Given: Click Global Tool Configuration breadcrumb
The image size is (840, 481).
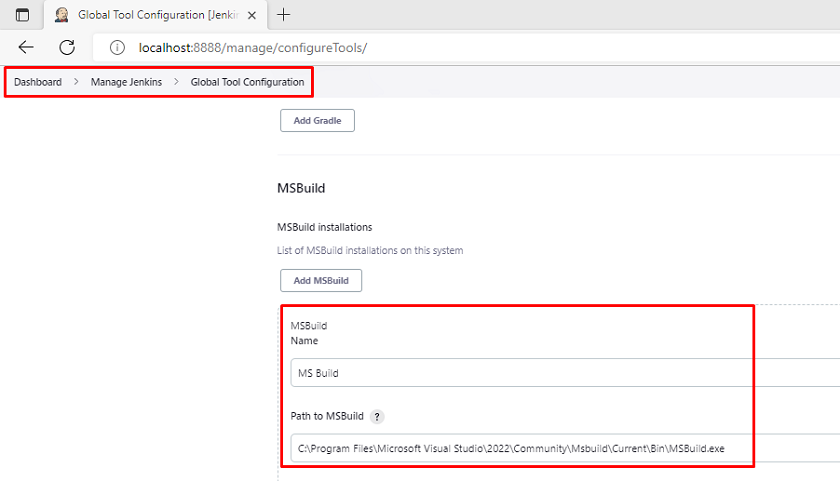Looking at the screenshot, I should tap(248, 82).
